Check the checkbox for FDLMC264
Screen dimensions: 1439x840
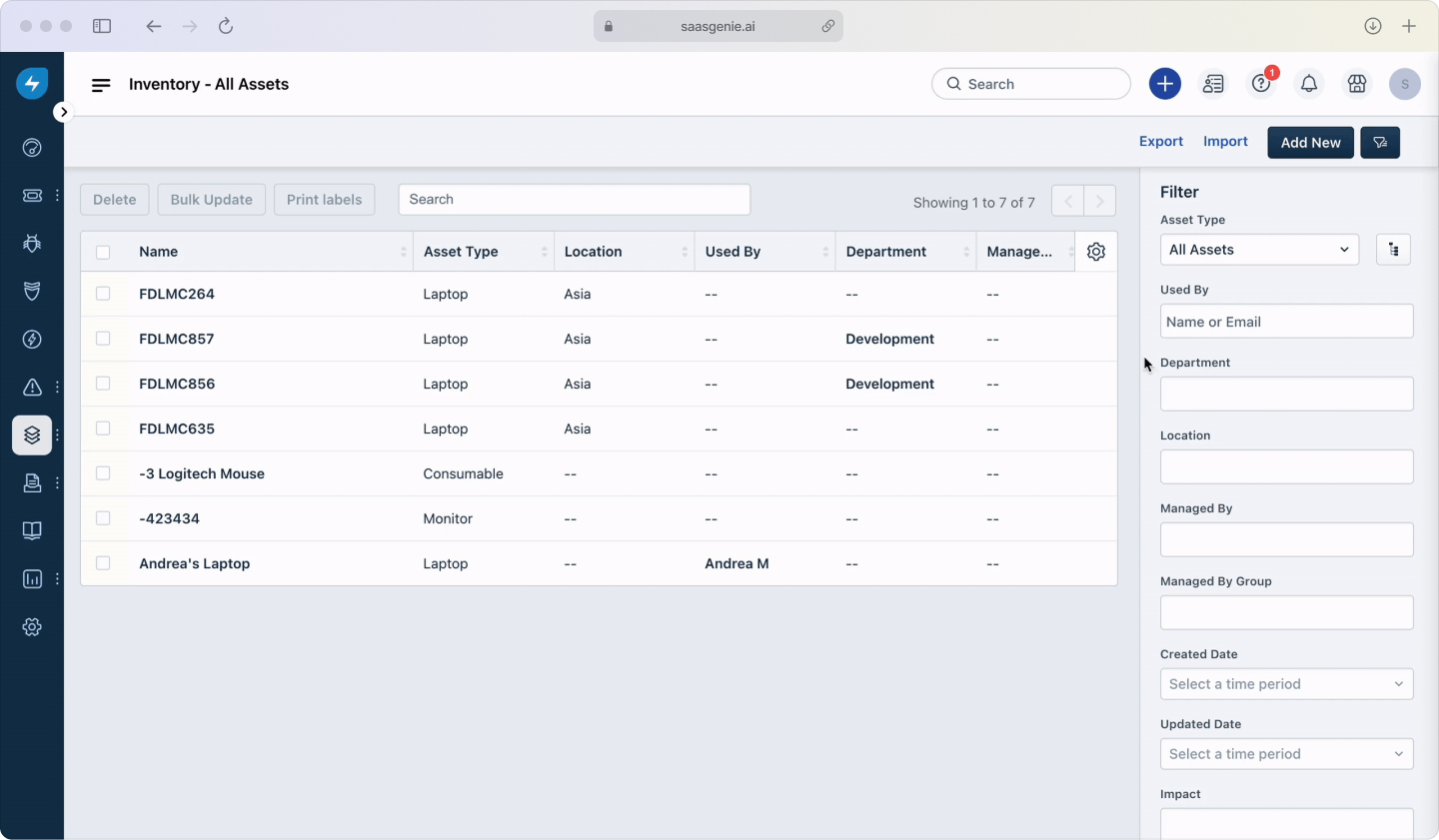(x=103, y=294)
